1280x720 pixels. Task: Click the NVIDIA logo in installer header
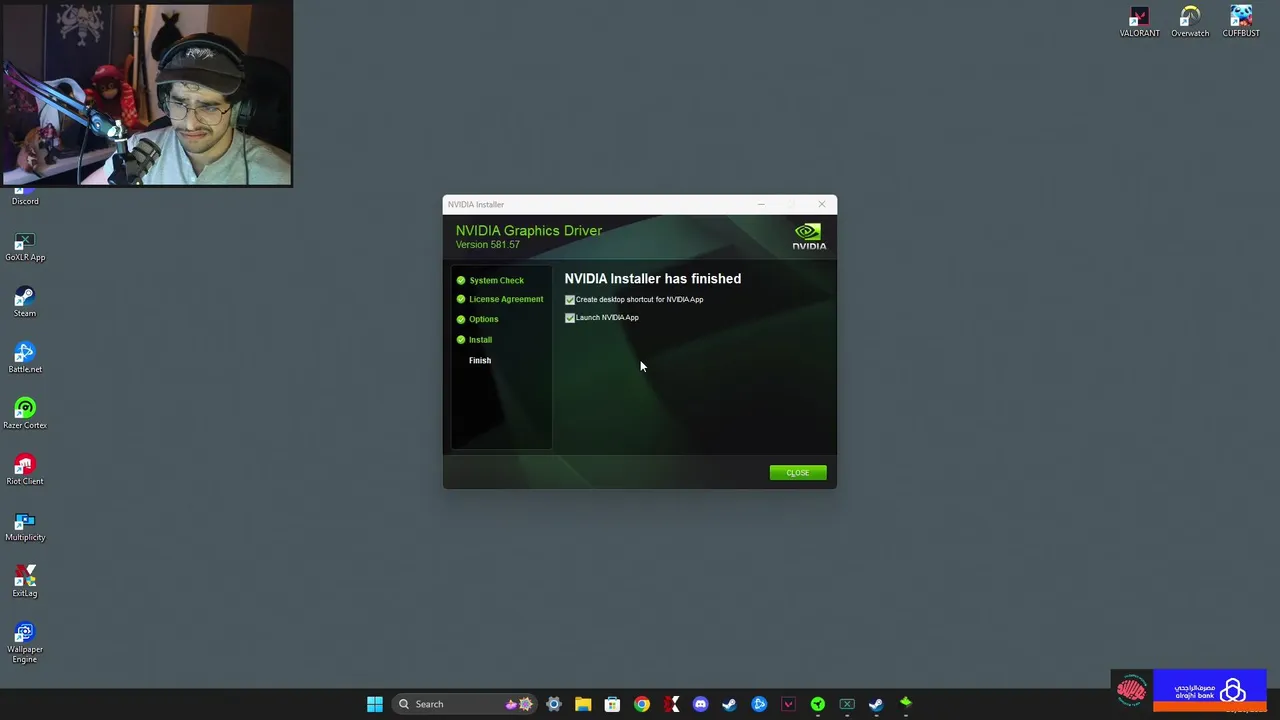[x=809, y=237]
